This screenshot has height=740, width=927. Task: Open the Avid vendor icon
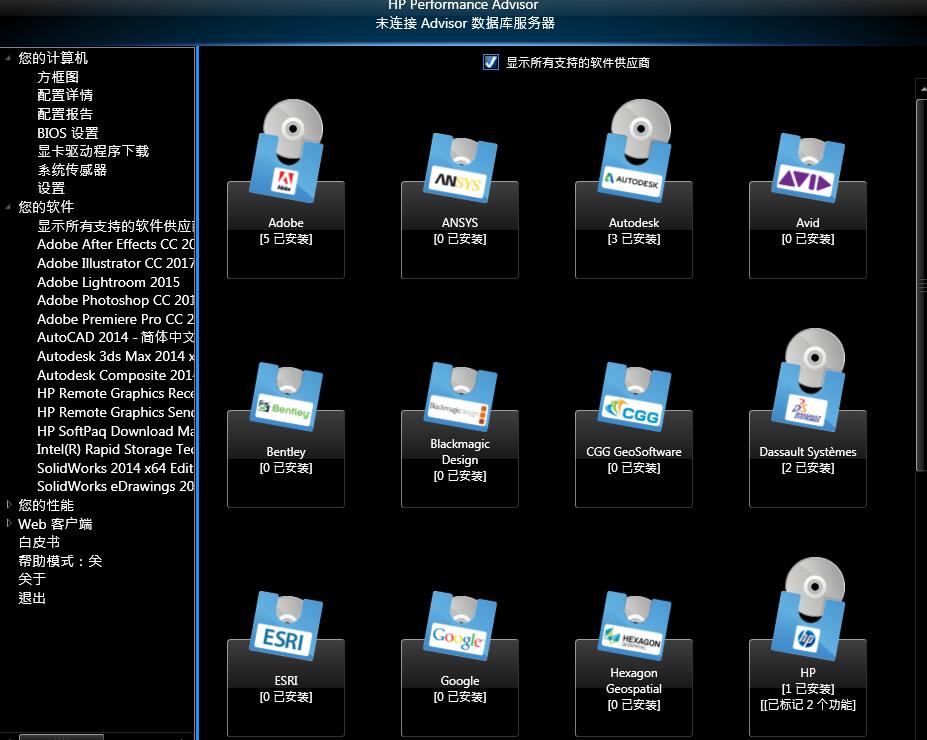(x=808, y=167)
